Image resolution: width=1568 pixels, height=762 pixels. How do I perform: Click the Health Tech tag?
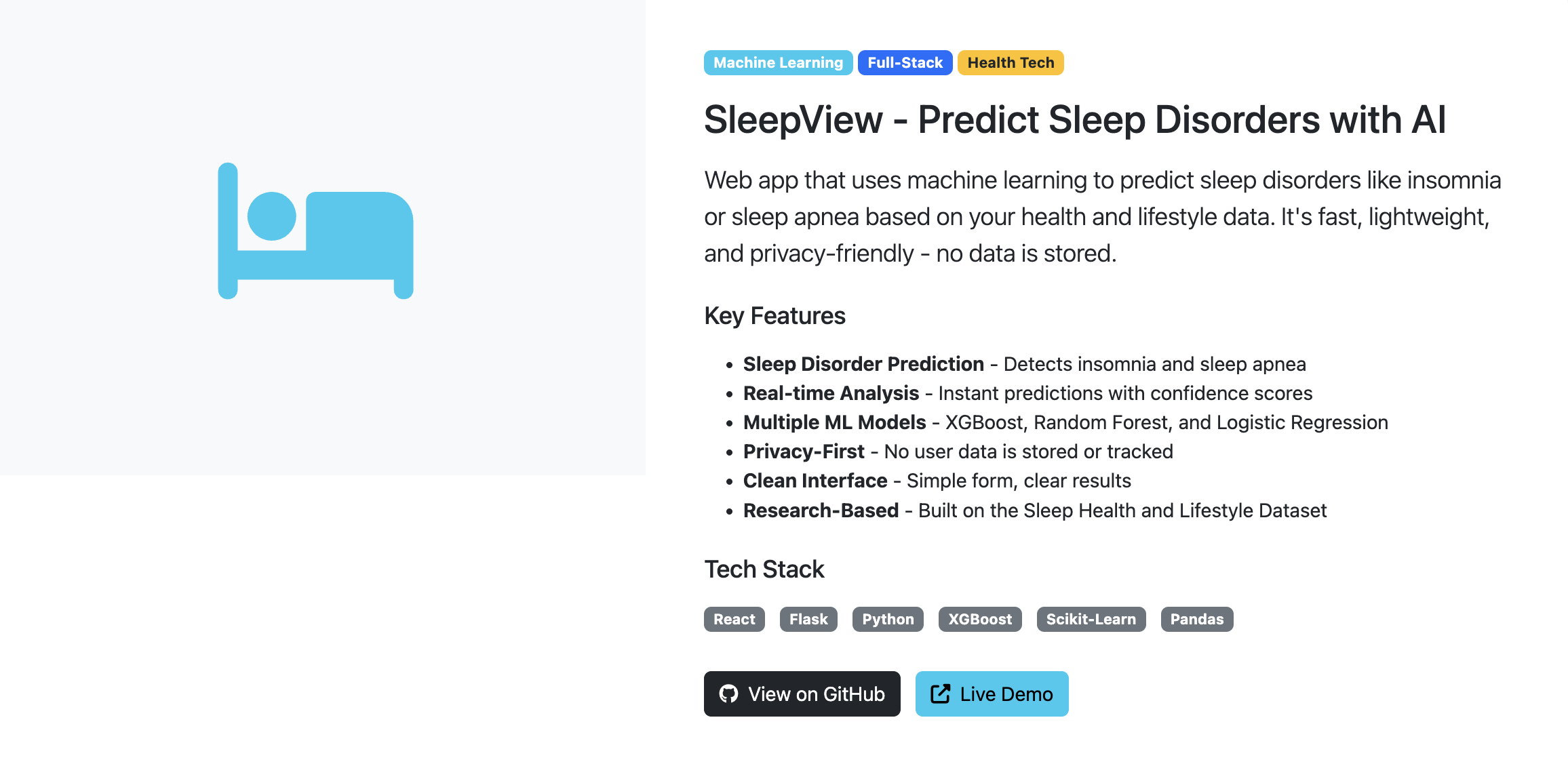(1011, 62)
